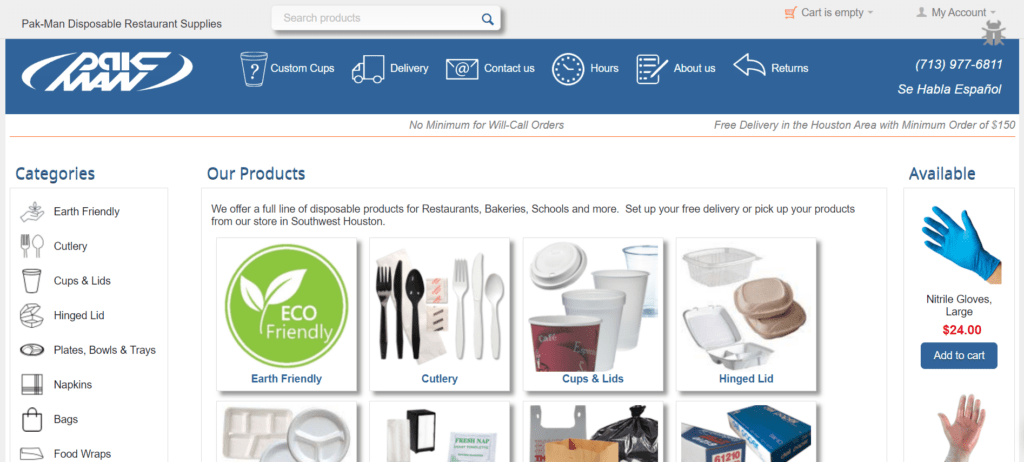Open Earth Friendly in Categories sidebar
The image size is (1024, 462).
click(x=87, y=212)
